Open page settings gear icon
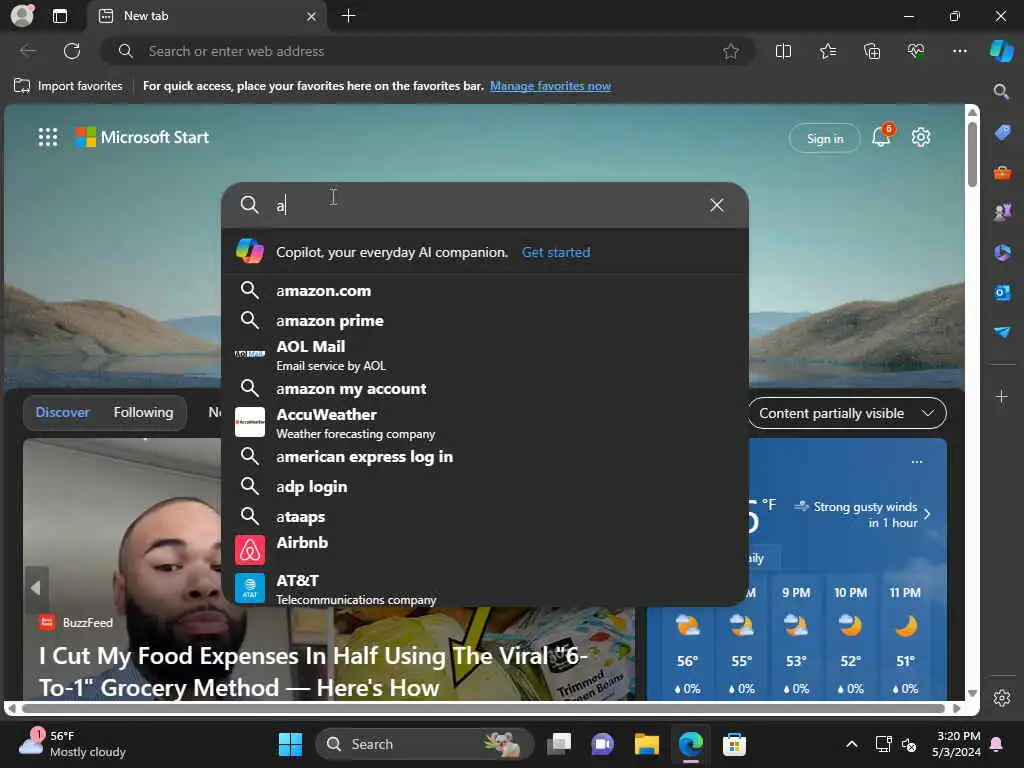 921,137
